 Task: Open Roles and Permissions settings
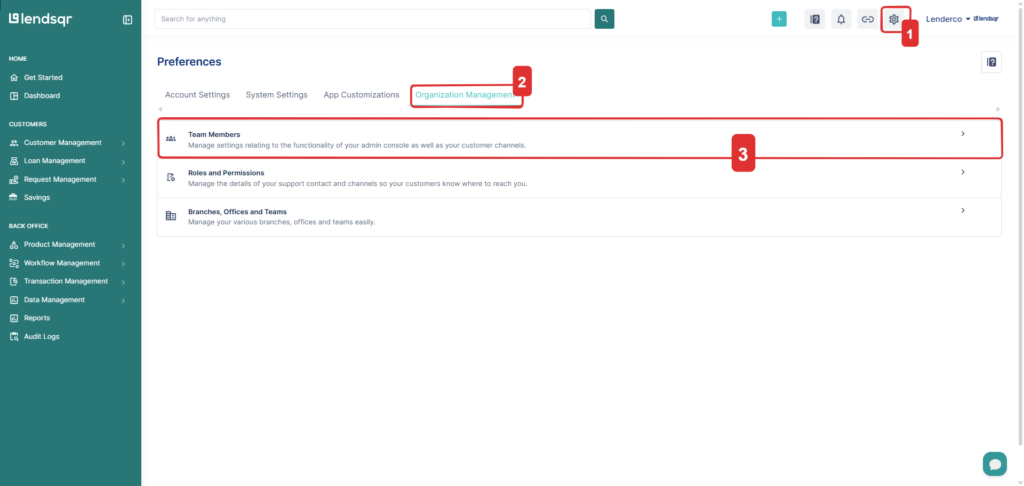[578, 178]
